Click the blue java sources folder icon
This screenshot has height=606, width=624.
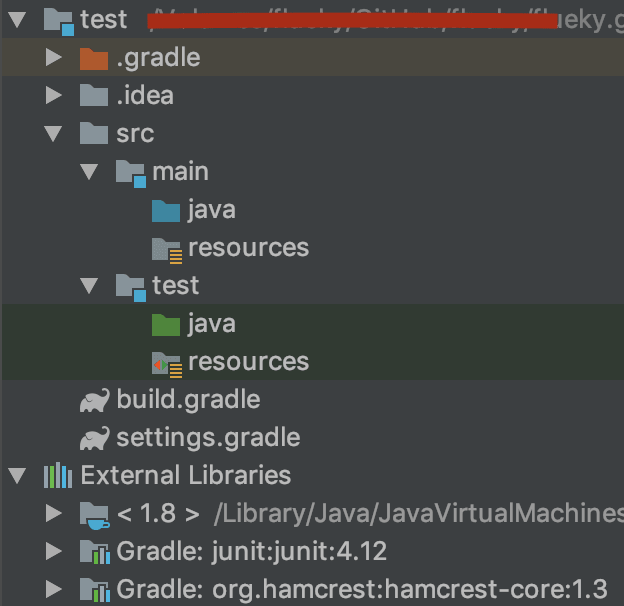pyautogui.click(x=166, y=210)
